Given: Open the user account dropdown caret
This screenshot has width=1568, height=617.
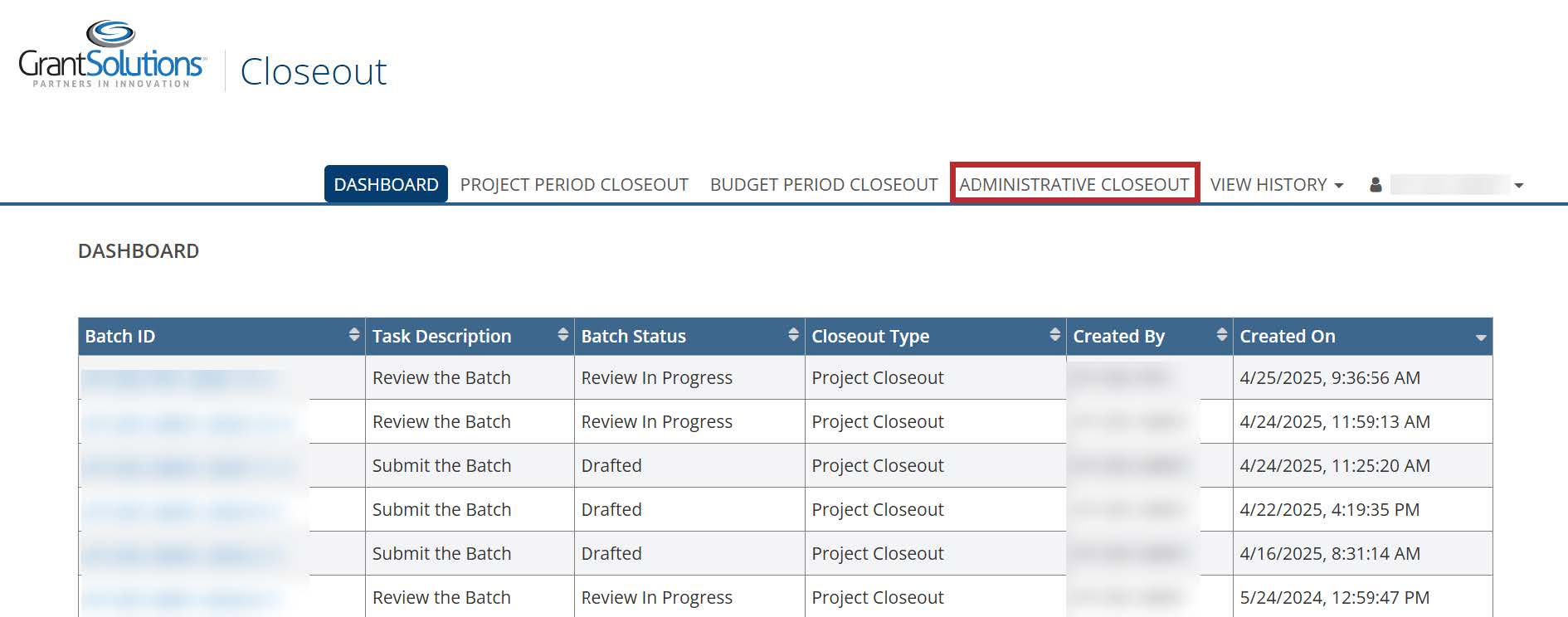Looking at the screenshot, I should click(x=1519, y=186).
